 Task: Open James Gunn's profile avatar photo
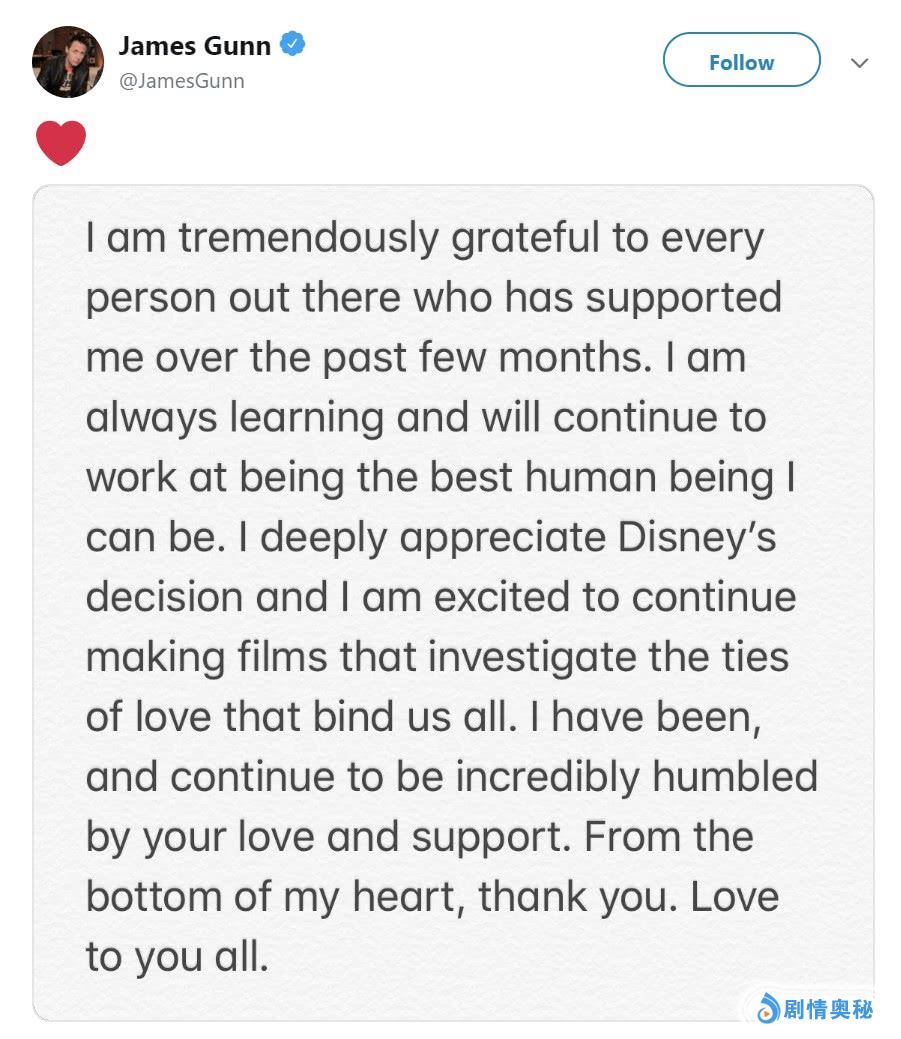click(x=68, y=62)
